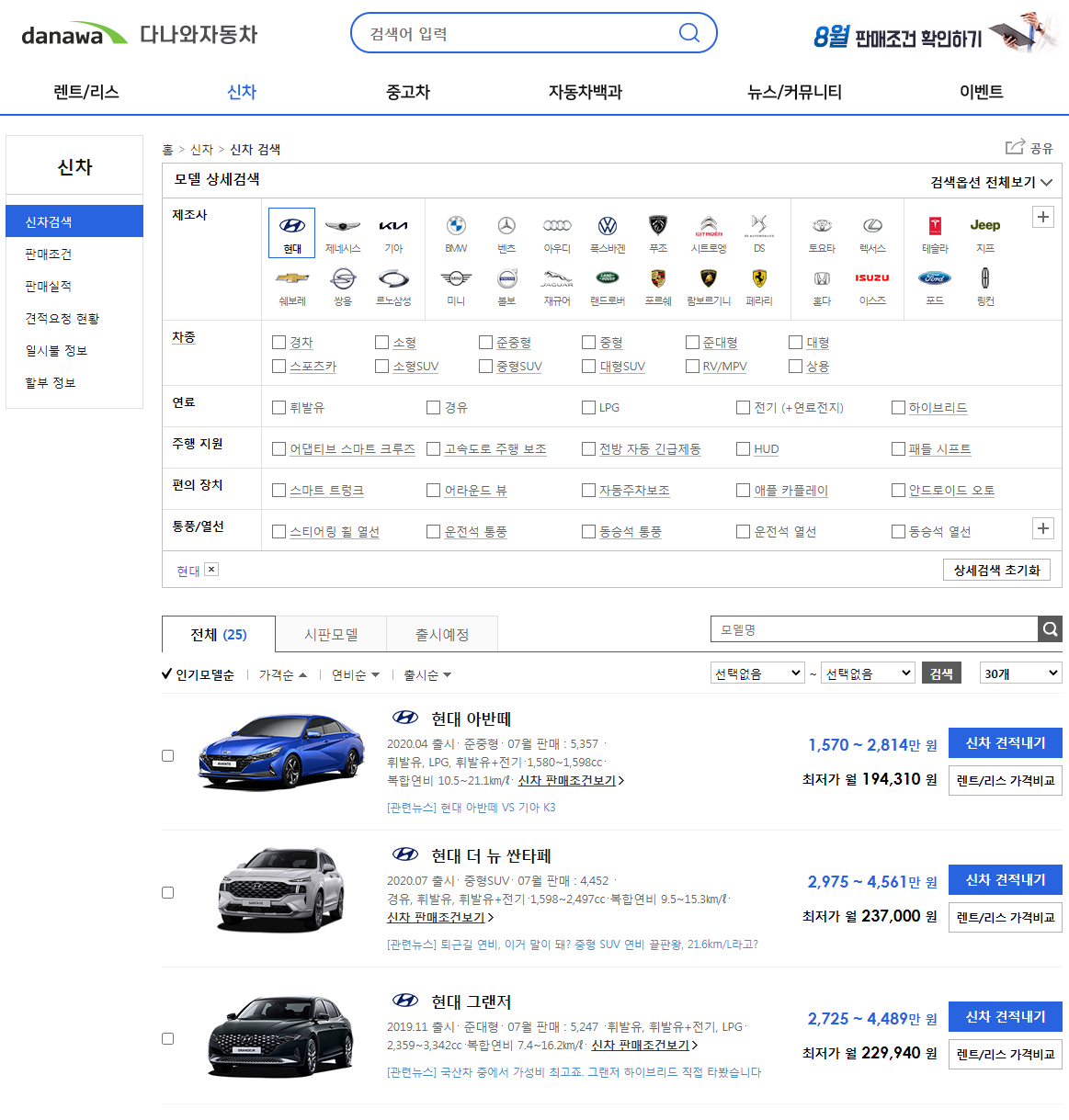Select the Volvo (볼보) brand logo

pos(506,286)
